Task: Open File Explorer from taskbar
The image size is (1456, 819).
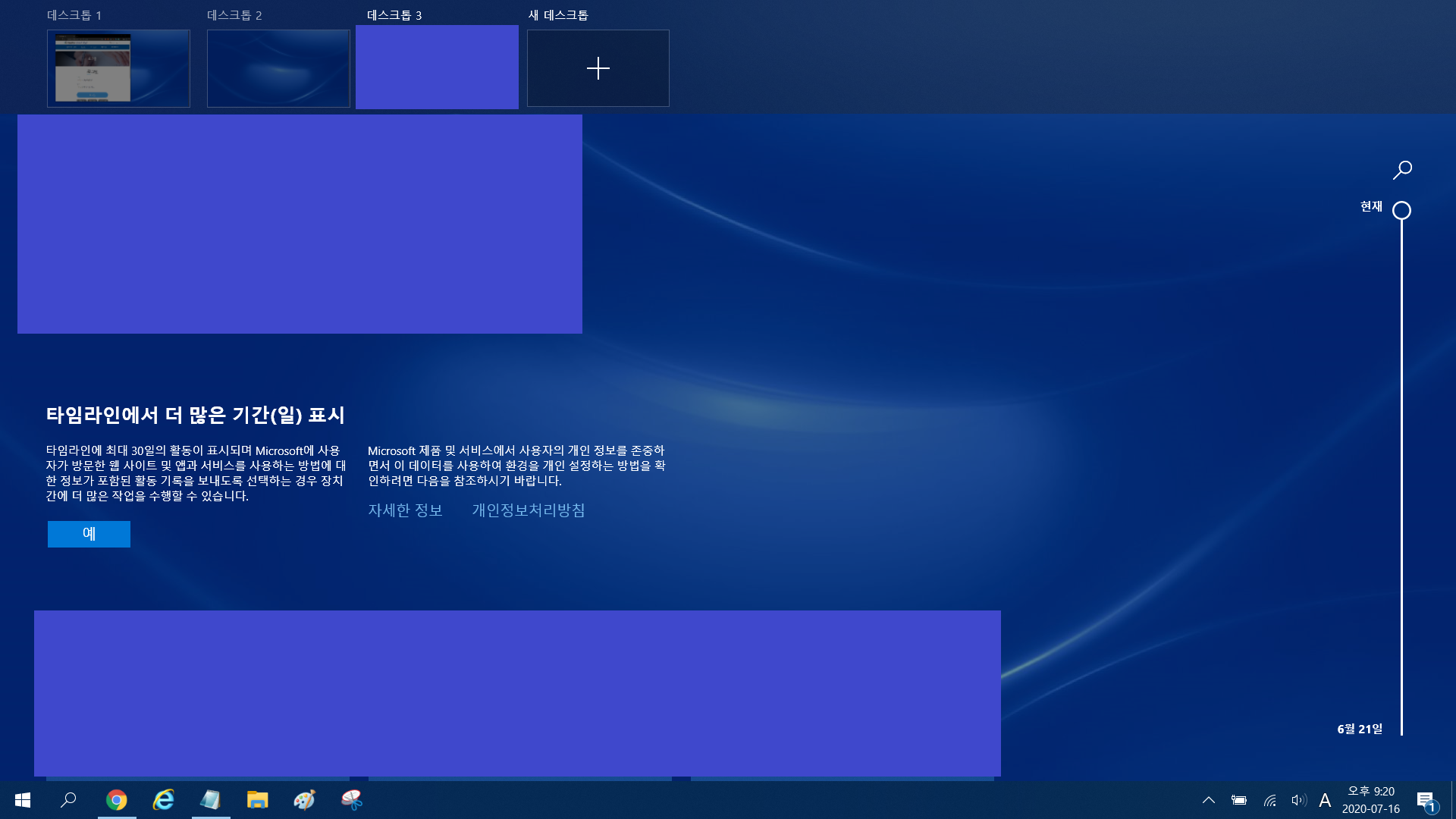Action: pyautogui.click(x=258, y=800)
